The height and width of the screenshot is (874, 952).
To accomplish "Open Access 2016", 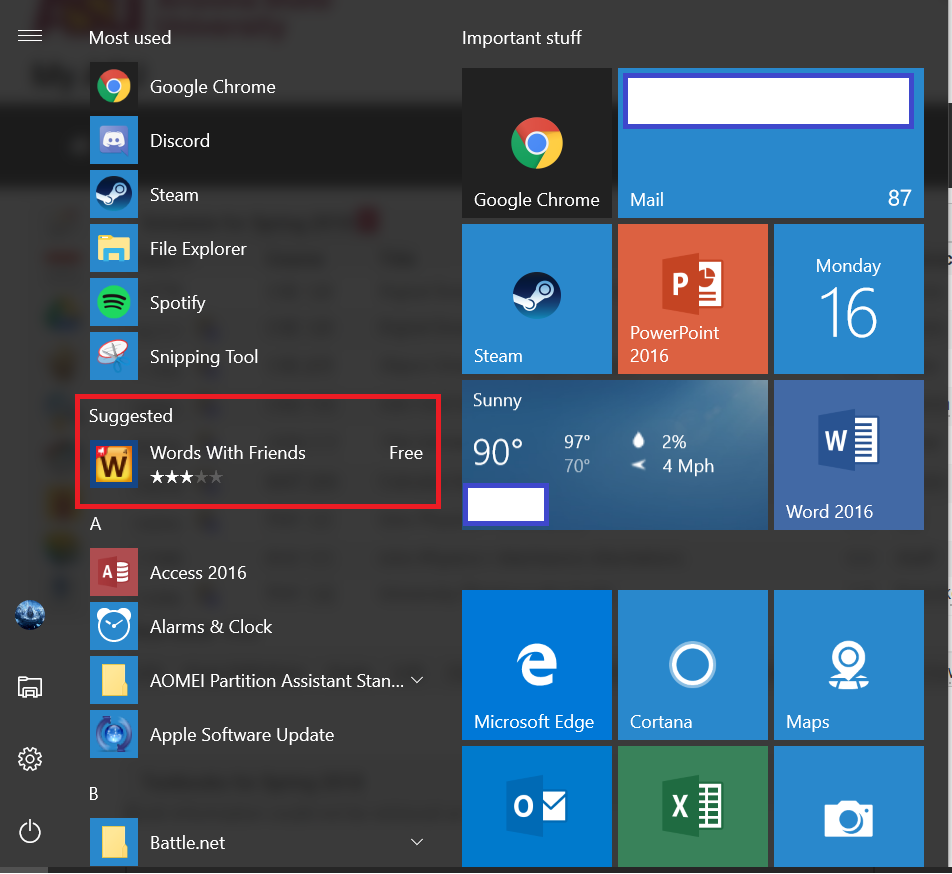I will coord(200,572).
